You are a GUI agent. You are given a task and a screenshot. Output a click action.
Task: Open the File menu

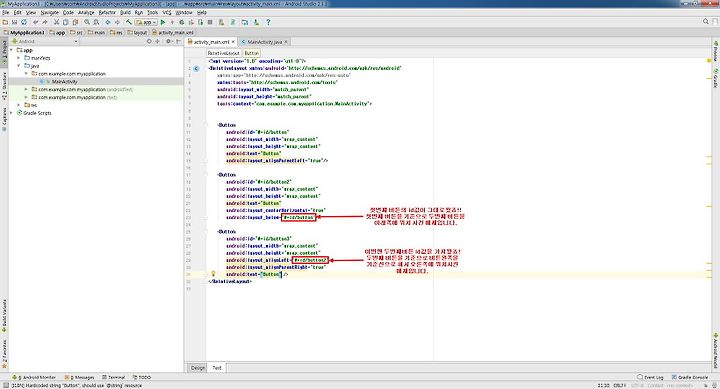click(x=6, y=12)
